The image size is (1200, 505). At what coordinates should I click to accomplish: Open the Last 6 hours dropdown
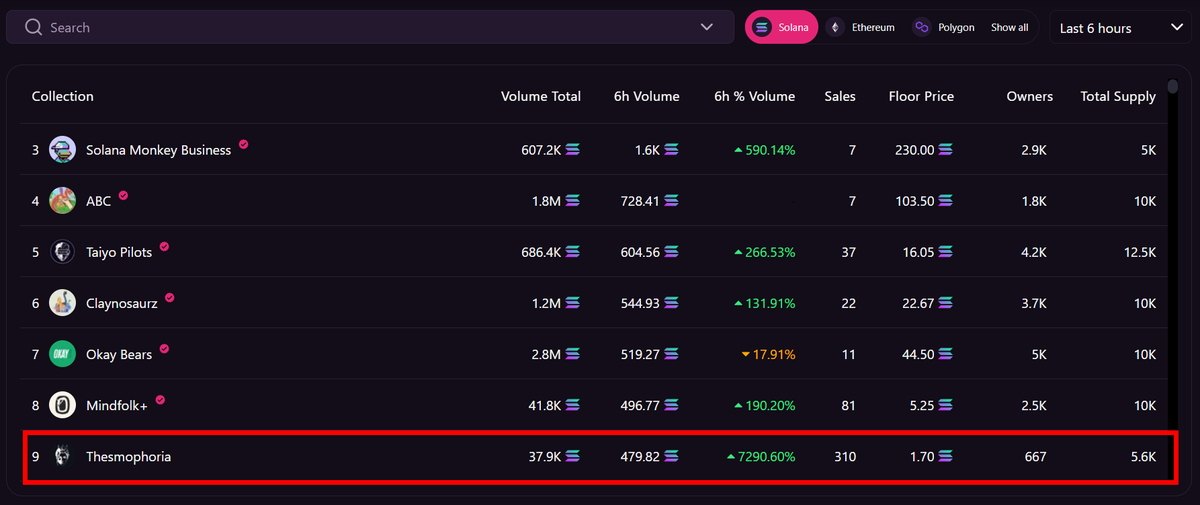[x=1119, y=27]
